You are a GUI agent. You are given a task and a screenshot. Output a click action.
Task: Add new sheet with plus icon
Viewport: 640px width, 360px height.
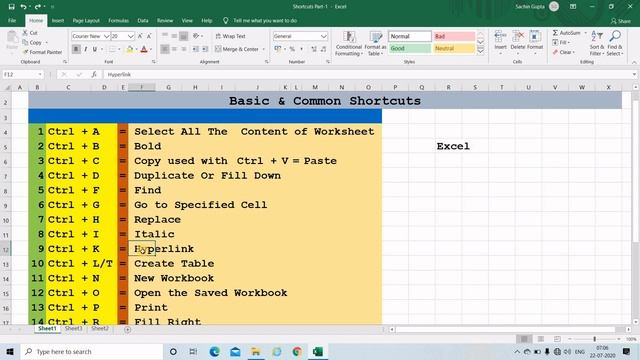click(127, 329)
